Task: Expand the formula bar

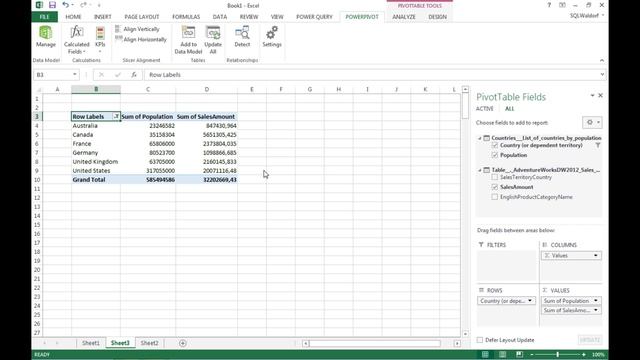Action: (x=602, y=75)
